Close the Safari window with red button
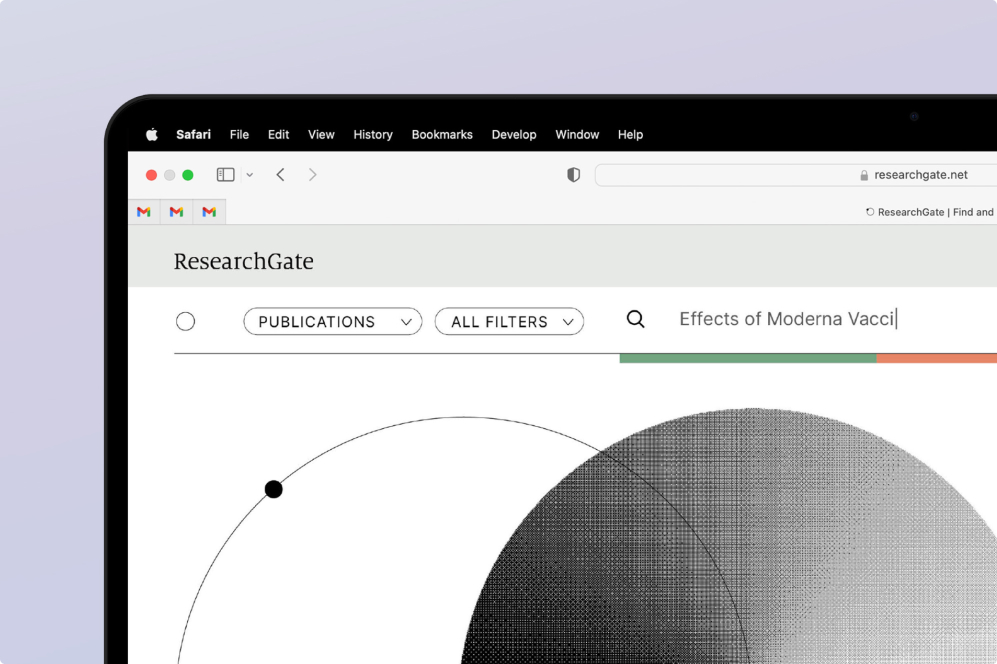997x664 pixels. point(151,175)
